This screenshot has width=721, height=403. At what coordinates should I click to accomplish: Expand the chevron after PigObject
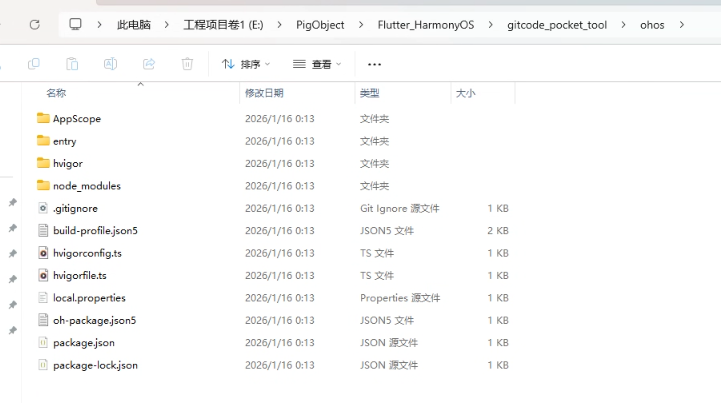coord(360,25)
